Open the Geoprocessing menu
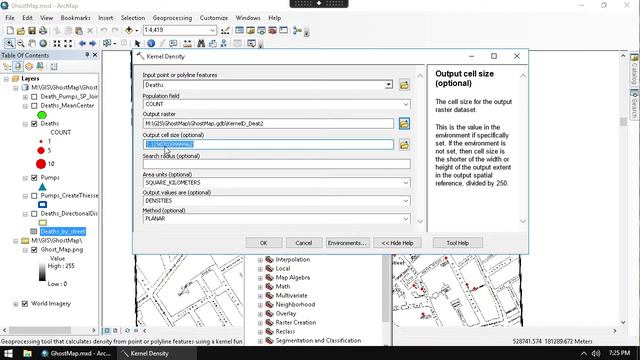The width and height of the screenshot is (640, 360). pyautogui.click(x=172, y=18)
